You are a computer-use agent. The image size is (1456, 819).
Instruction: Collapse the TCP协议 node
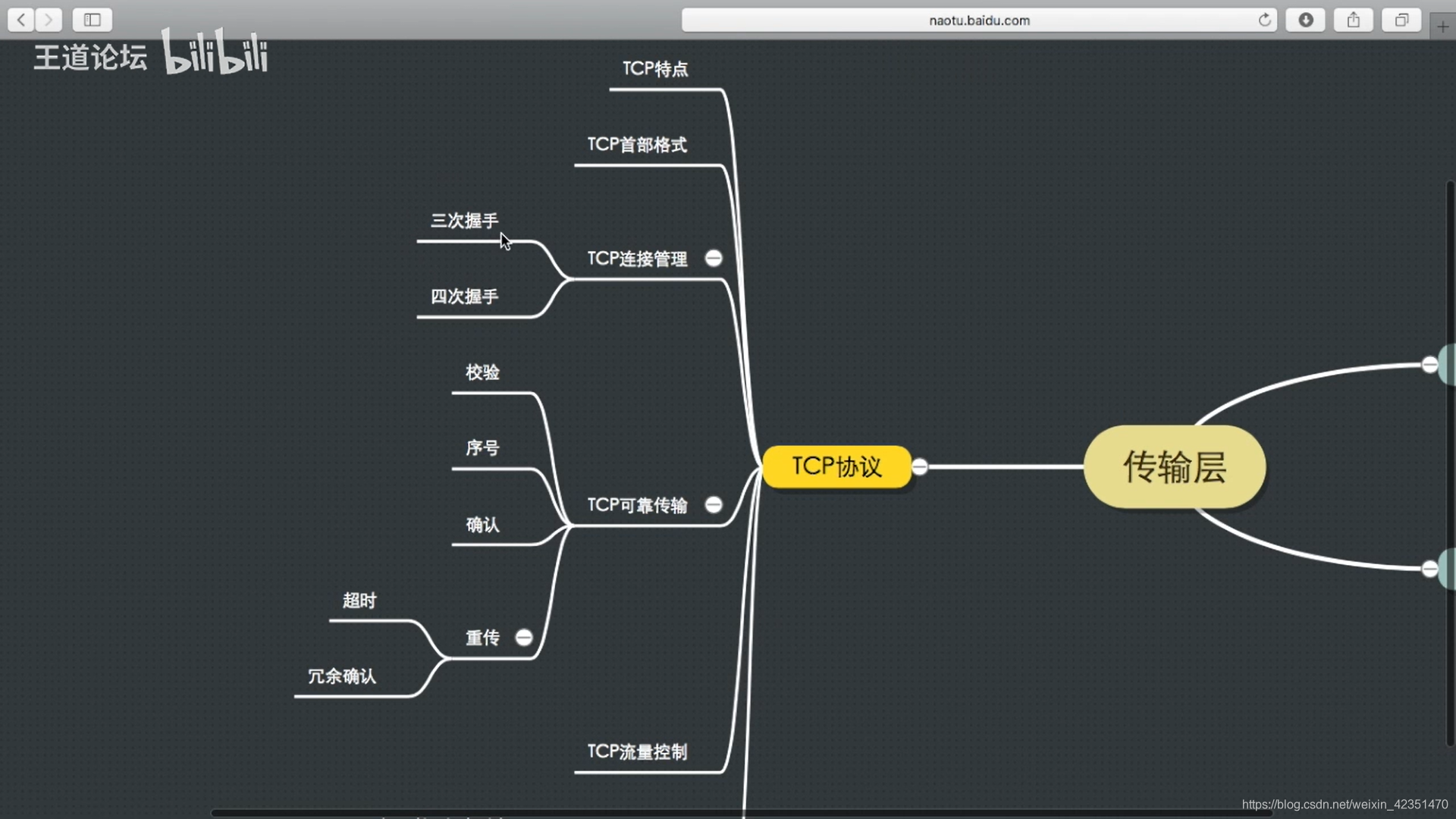point(920,467)
